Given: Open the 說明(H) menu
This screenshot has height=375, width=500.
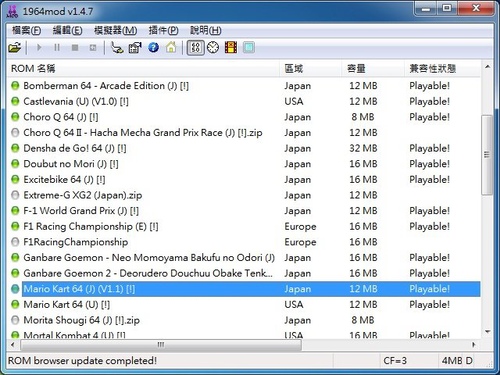Looking at the screenshot, I should [205, 31].
